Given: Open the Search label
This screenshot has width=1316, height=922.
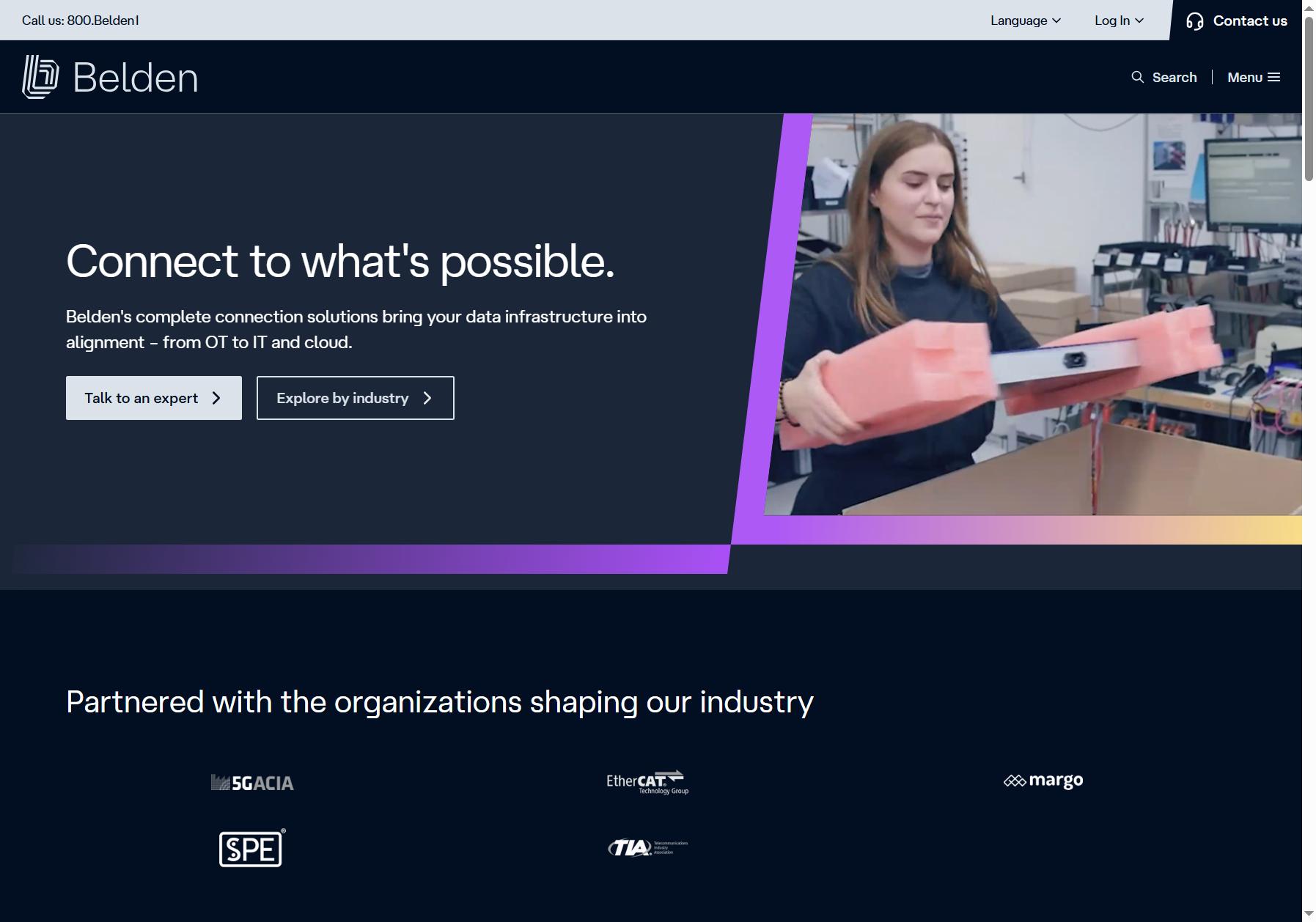Looking at the screenshot, I should coord(1175,77).
